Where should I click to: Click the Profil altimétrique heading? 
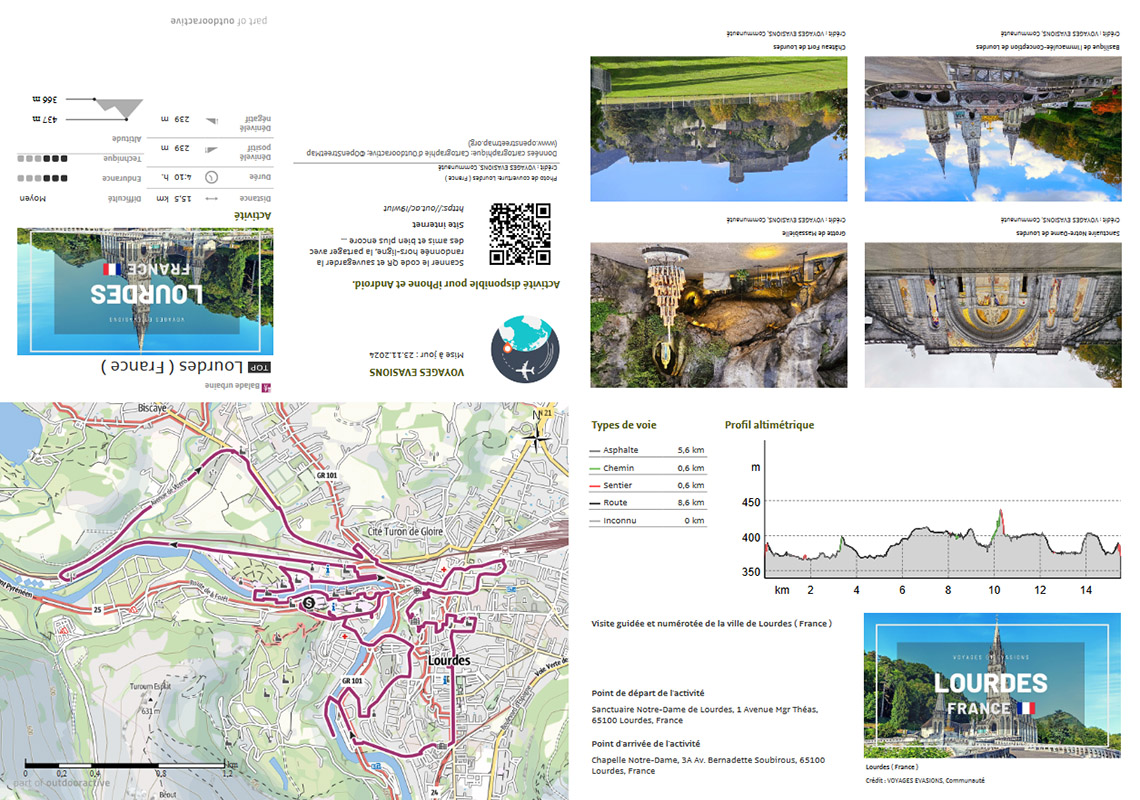(x=769, y=425)
